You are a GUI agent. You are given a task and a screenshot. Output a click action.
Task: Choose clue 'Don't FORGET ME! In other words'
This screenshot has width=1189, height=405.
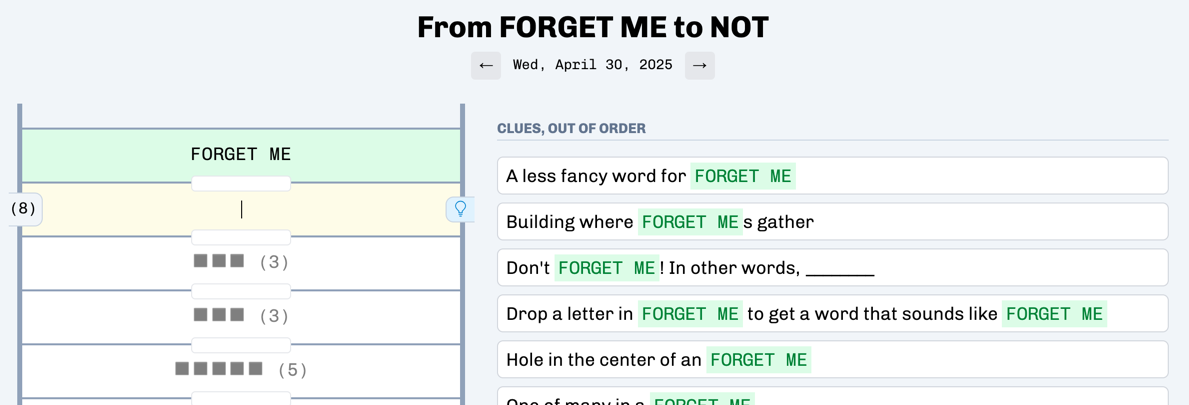pos(833,268)
